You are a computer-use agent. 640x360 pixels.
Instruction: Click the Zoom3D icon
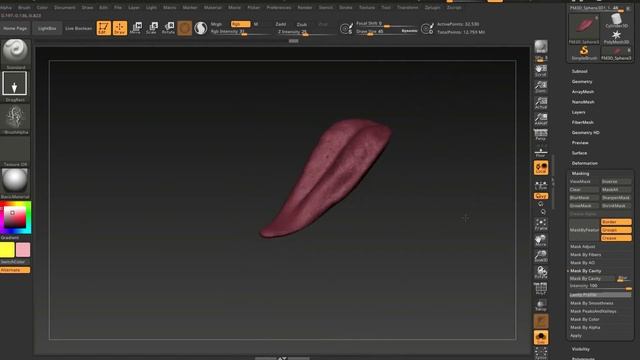[x=541, y=256]
